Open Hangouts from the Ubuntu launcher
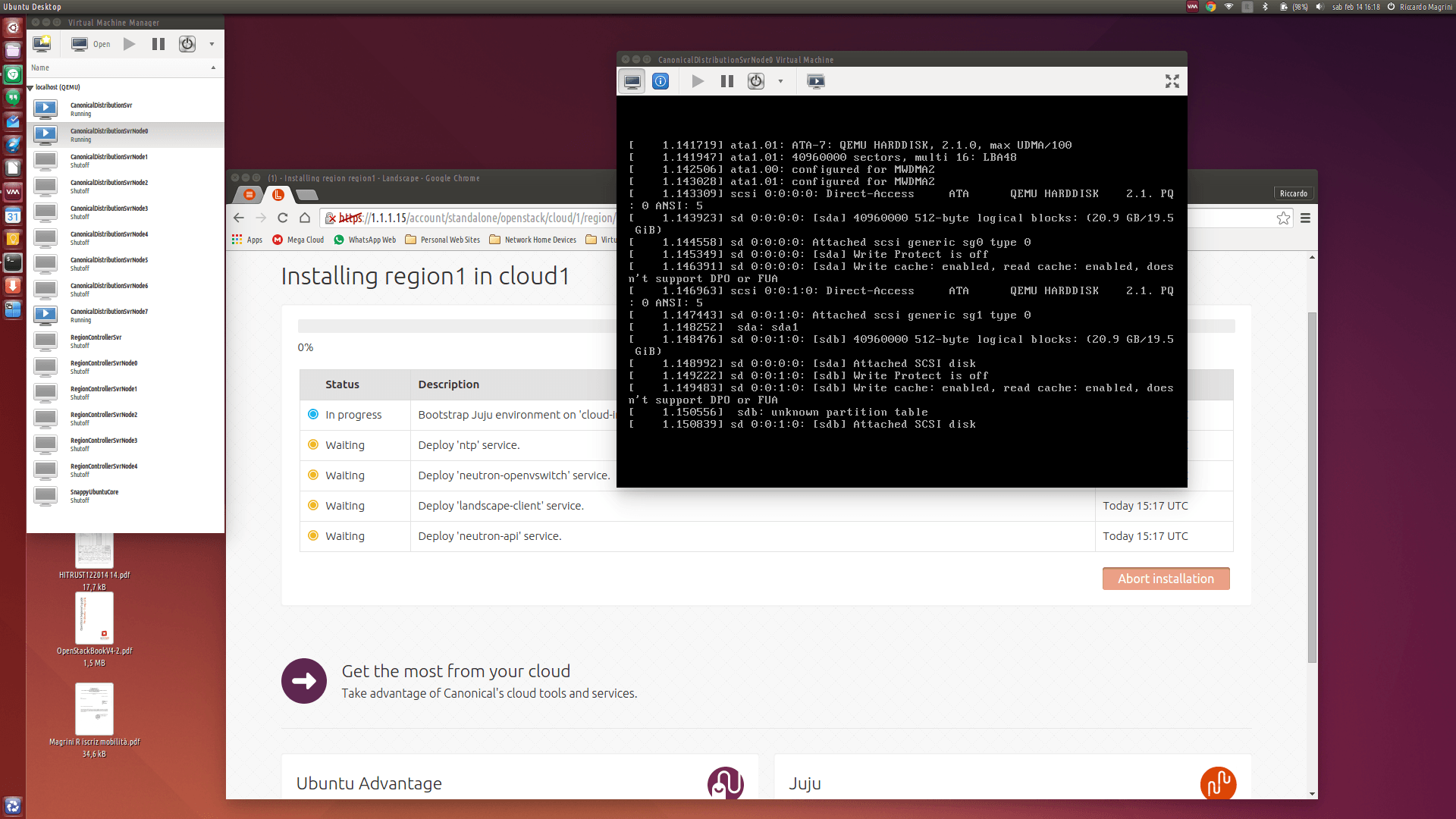Viewport: 1456px width, 819px height. click(x=13, y=98)
